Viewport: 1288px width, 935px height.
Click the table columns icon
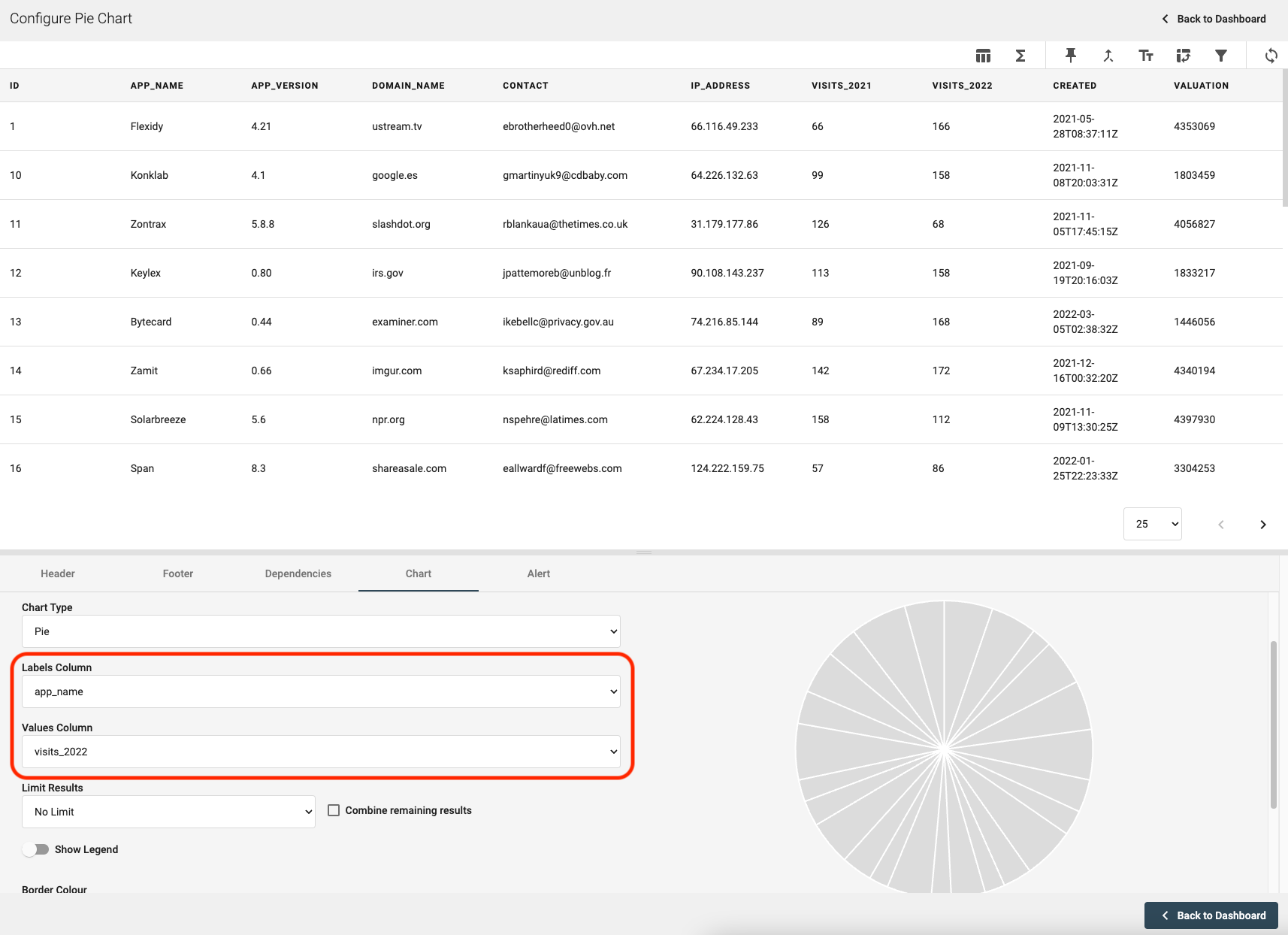coord(983,56)
